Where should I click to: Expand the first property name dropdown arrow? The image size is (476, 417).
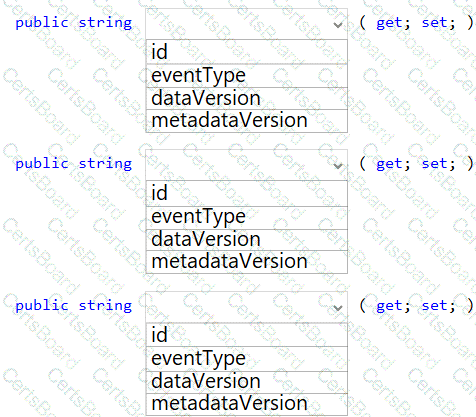[x=338, y=25]
